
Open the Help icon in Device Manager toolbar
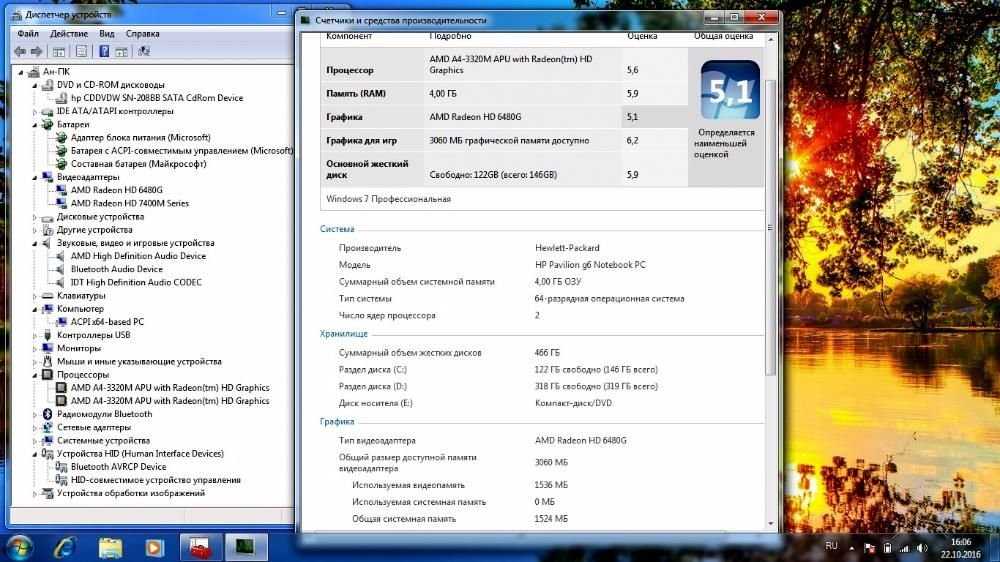click(x=104, y=52)
